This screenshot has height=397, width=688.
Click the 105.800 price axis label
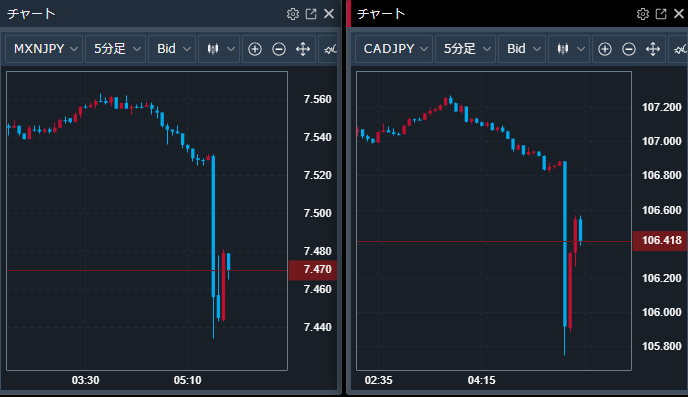coord(662,347)
